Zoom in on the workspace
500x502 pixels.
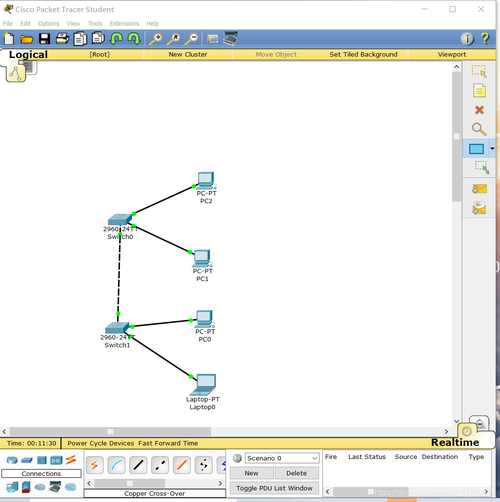pos(155,39)
